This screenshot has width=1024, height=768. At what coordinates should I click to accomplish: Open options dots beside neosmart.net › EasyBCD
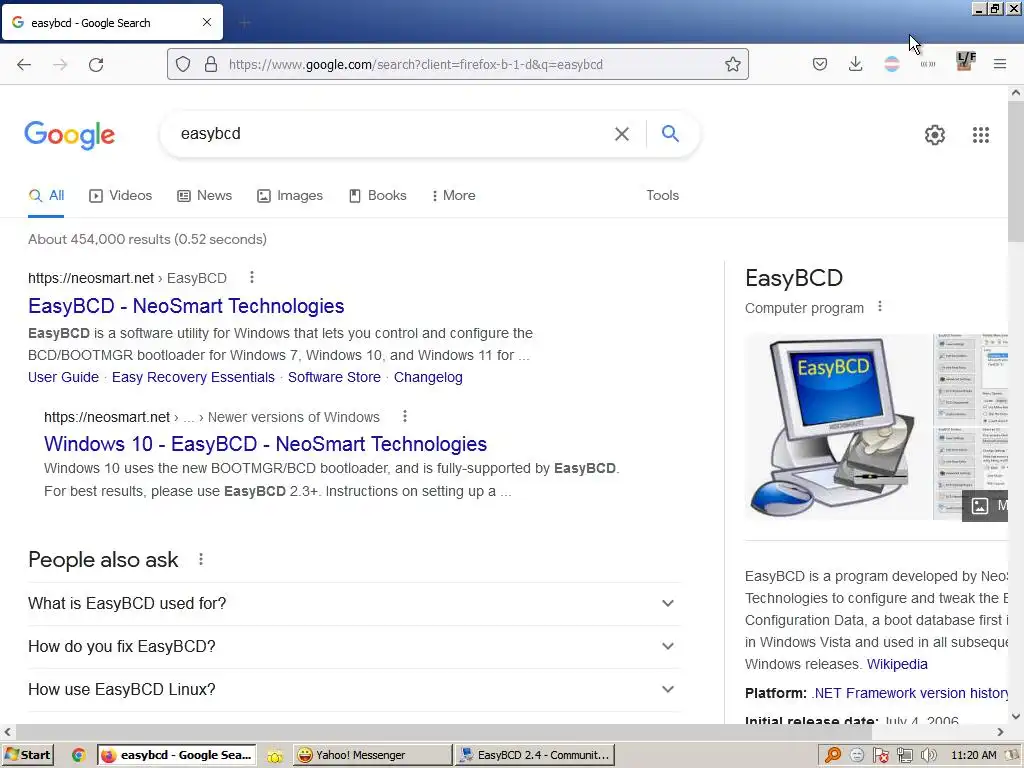point(251,278)
